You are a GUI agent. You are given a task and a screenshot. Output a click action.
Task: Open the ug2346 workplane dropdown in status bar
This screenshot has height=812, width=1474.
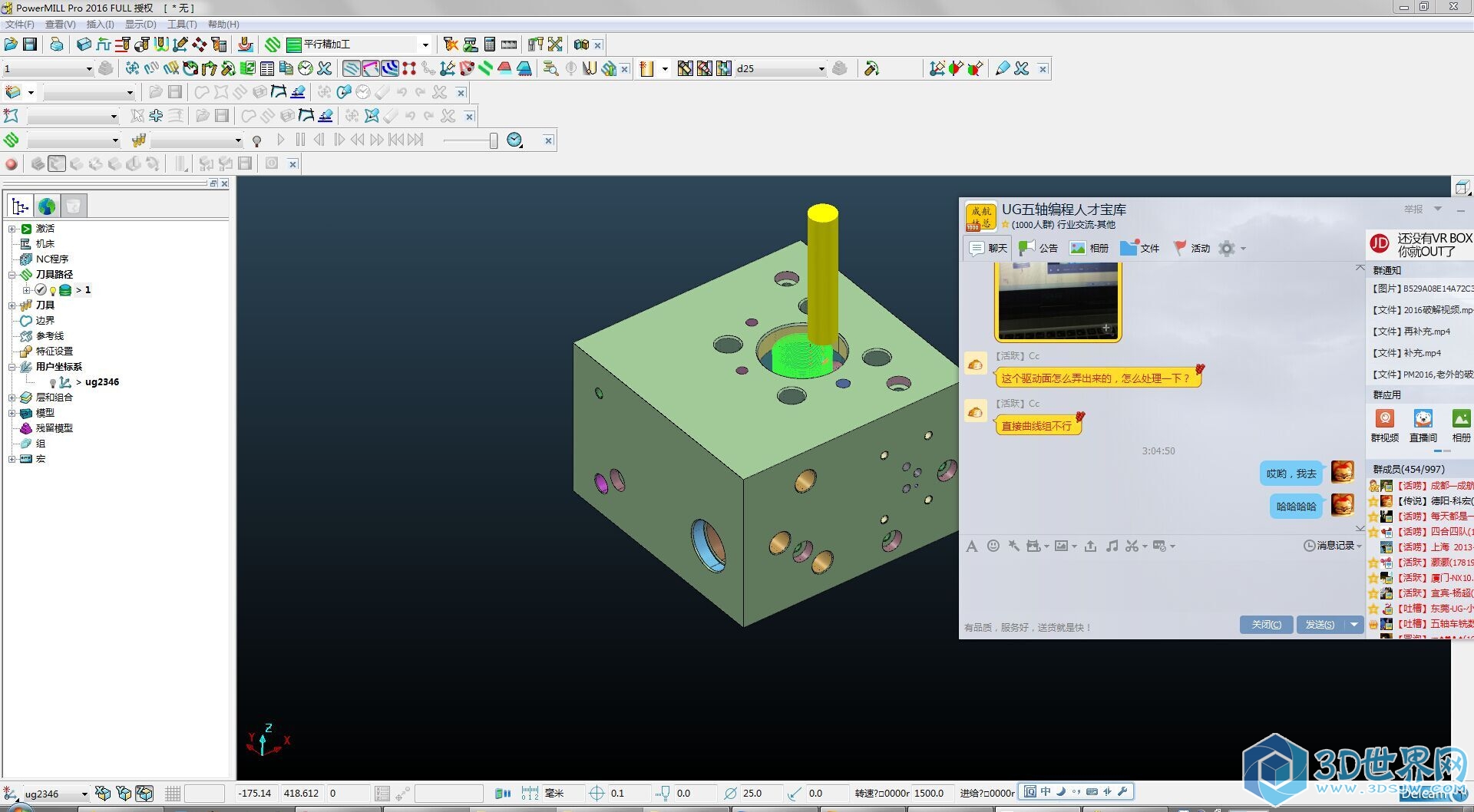coord(84,794)
